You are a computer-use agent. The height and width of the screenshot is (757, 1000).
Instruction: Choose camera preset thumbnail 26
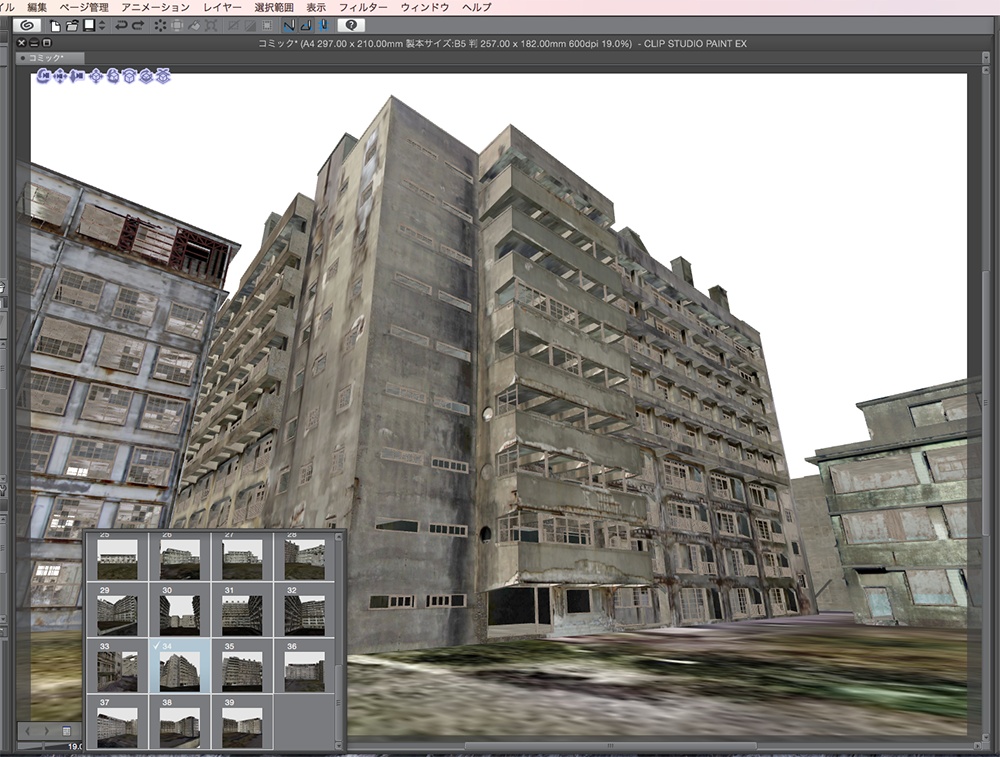pos(180,557)
